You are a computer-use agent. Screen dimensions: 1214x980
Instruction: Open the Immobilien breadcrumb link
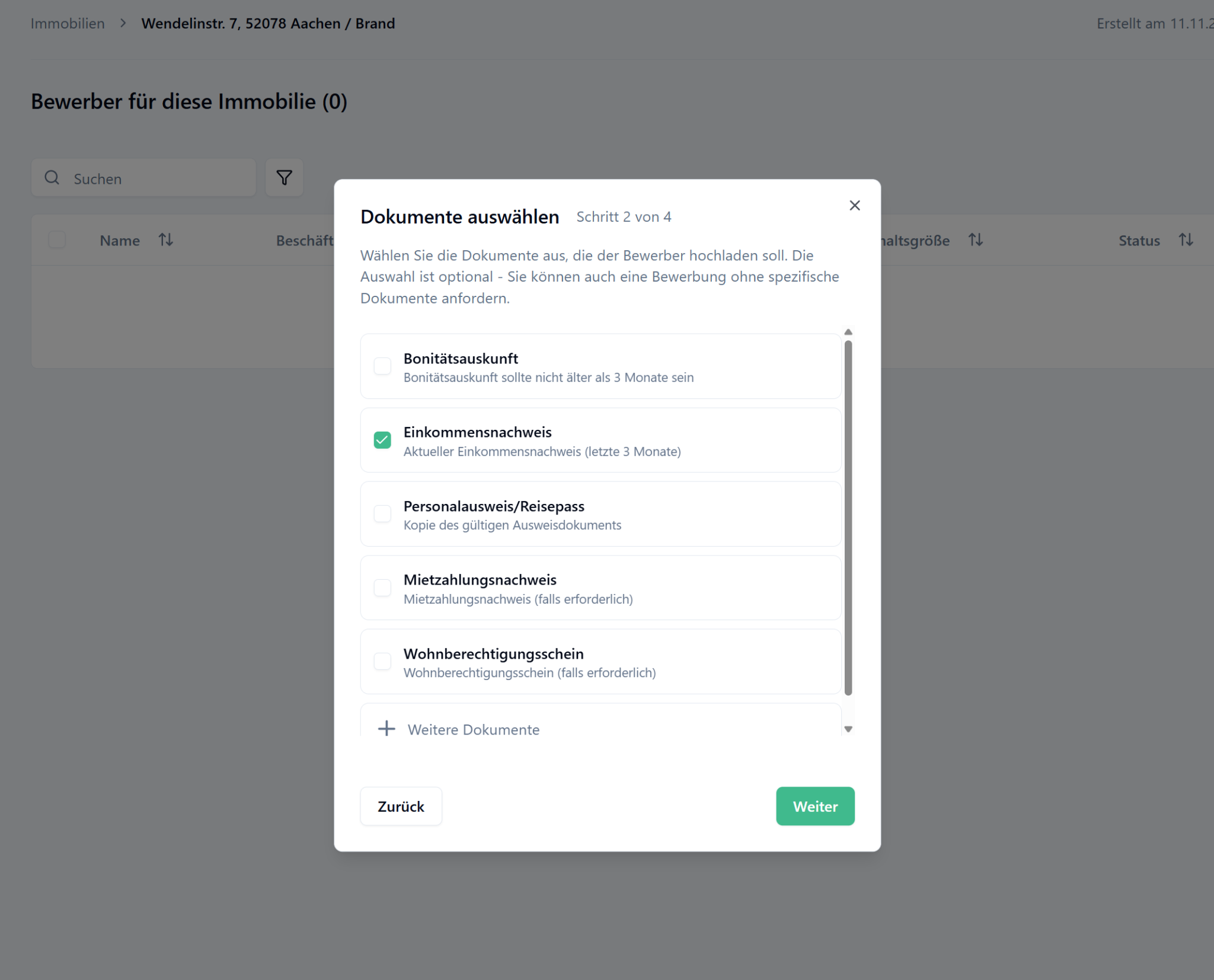click(68, 23)
